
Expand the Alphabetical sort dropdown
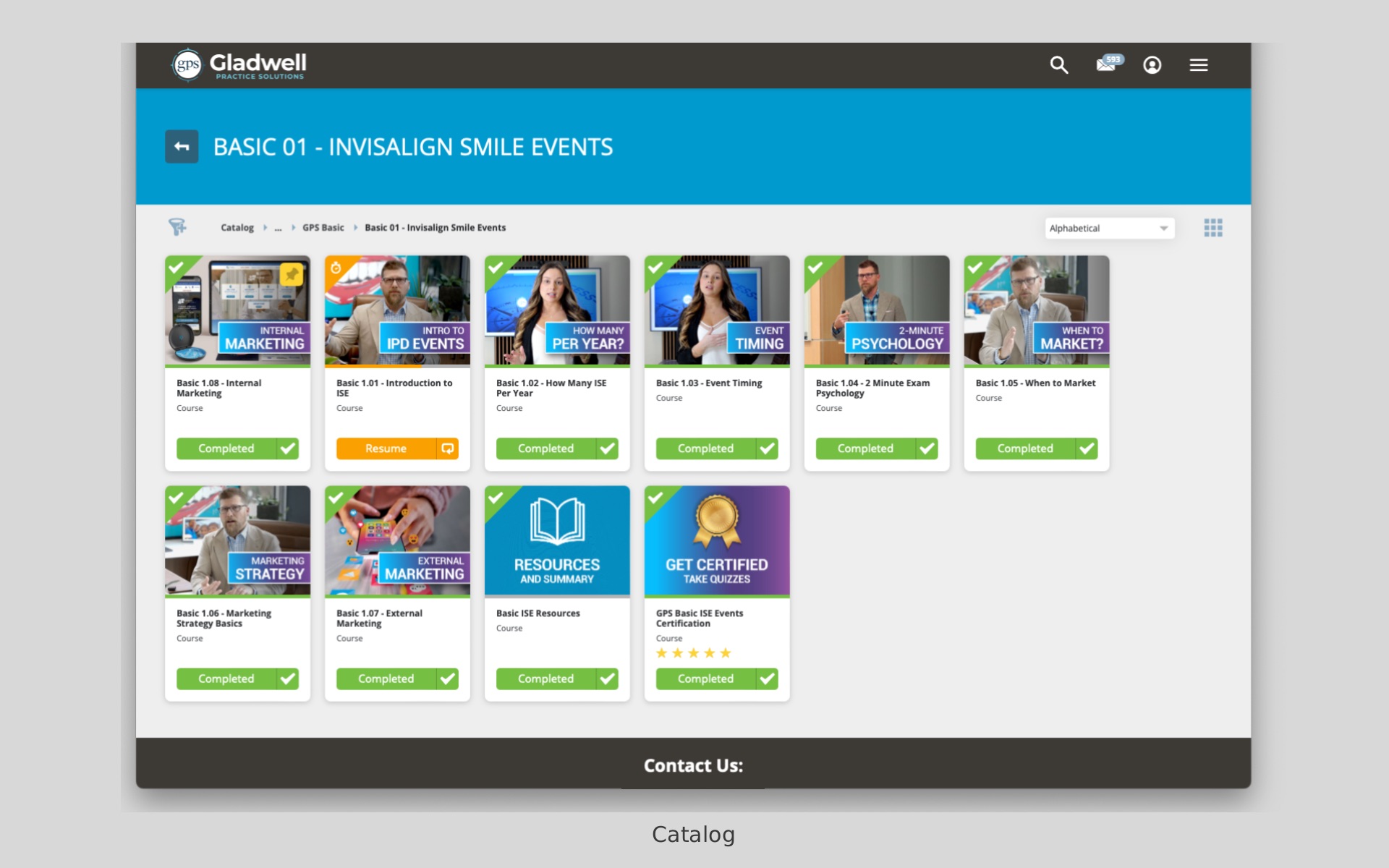pyautogui.click(x=1100, y=229)
